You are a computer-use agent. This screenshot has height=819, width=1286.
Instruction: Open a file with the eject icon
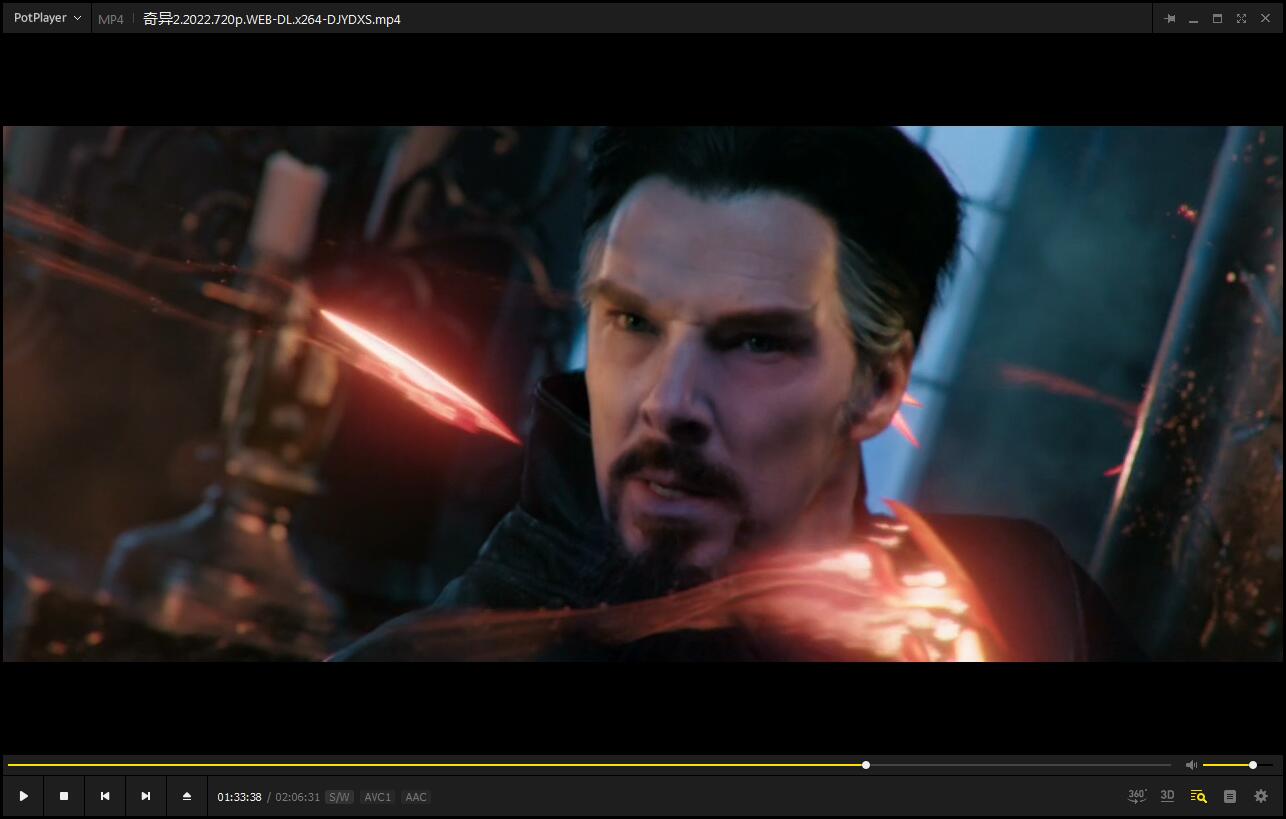point(187,797)
